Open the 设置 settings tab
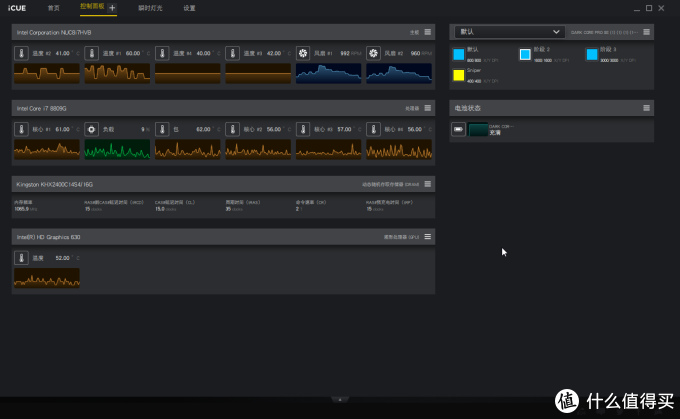Image resolution: width=680 pixels, height=419 pixels. click(189, 8)
